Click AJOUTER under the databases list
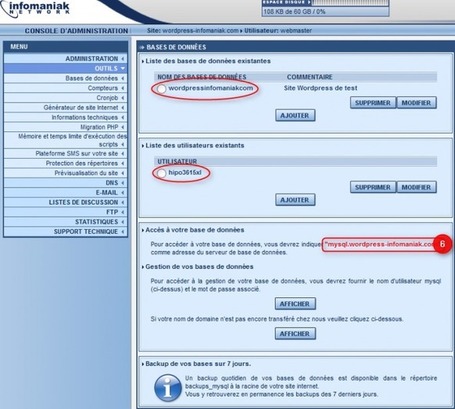This screenshot has height=409, width=455. (295, 115)
